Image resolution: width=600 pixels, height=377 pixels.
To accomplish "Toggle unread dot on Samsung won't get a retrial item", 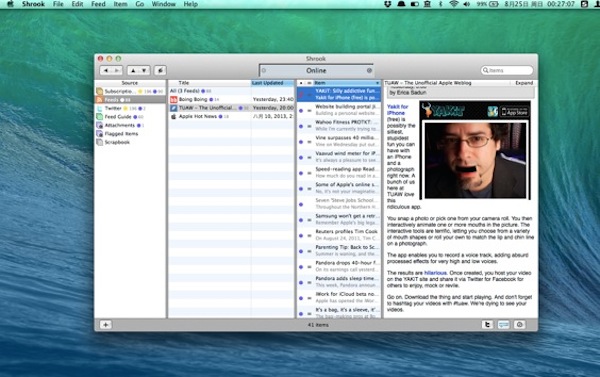I will 301,220.
